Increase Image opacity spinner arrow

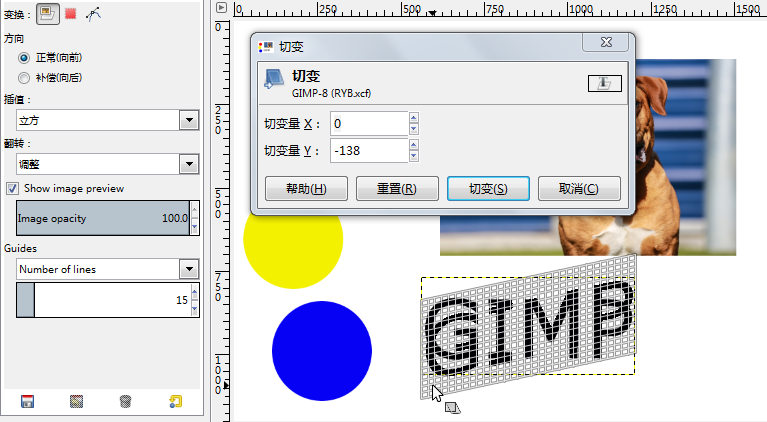click(x=195, y=209)
